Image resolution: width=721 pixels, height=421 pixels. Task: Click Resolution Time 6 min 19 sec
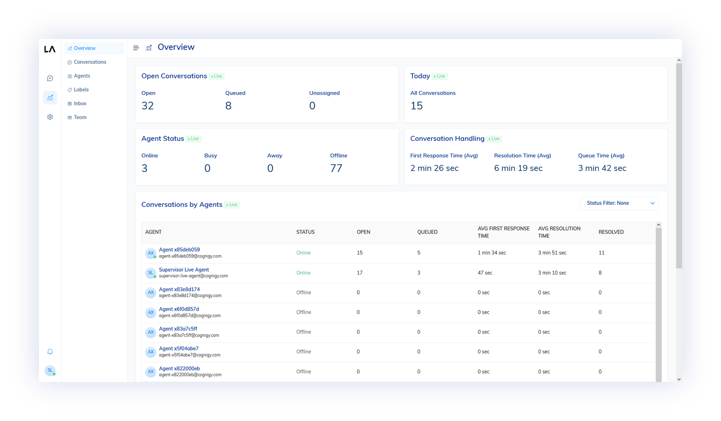pyautogui.click(x=518, y=168)
